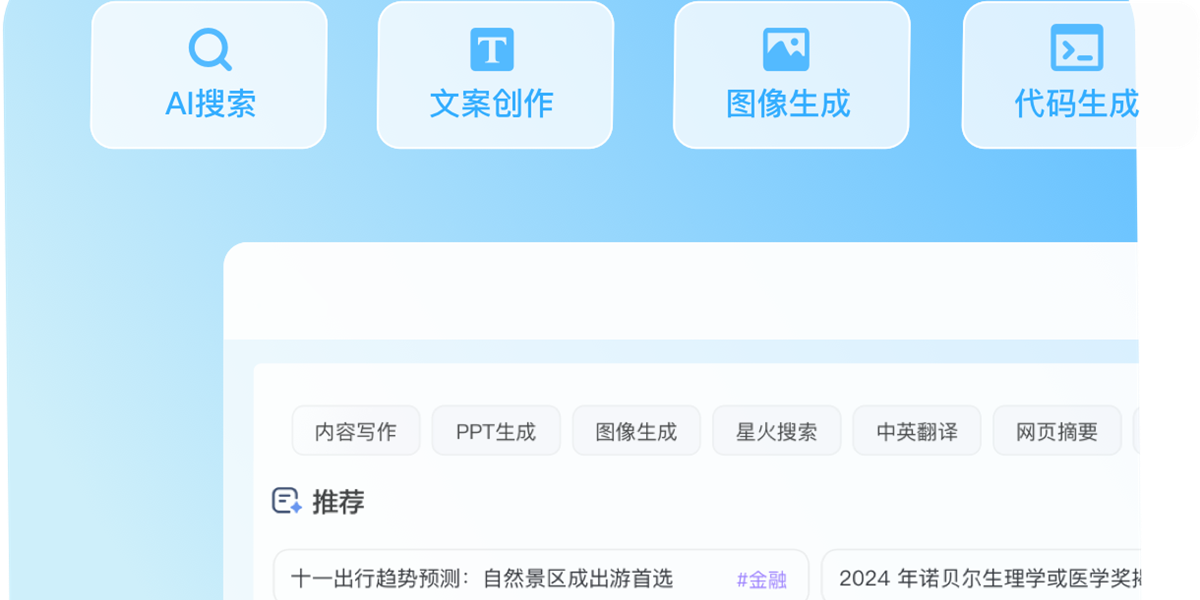Open the 图像生成 feature card

point(789,75)
